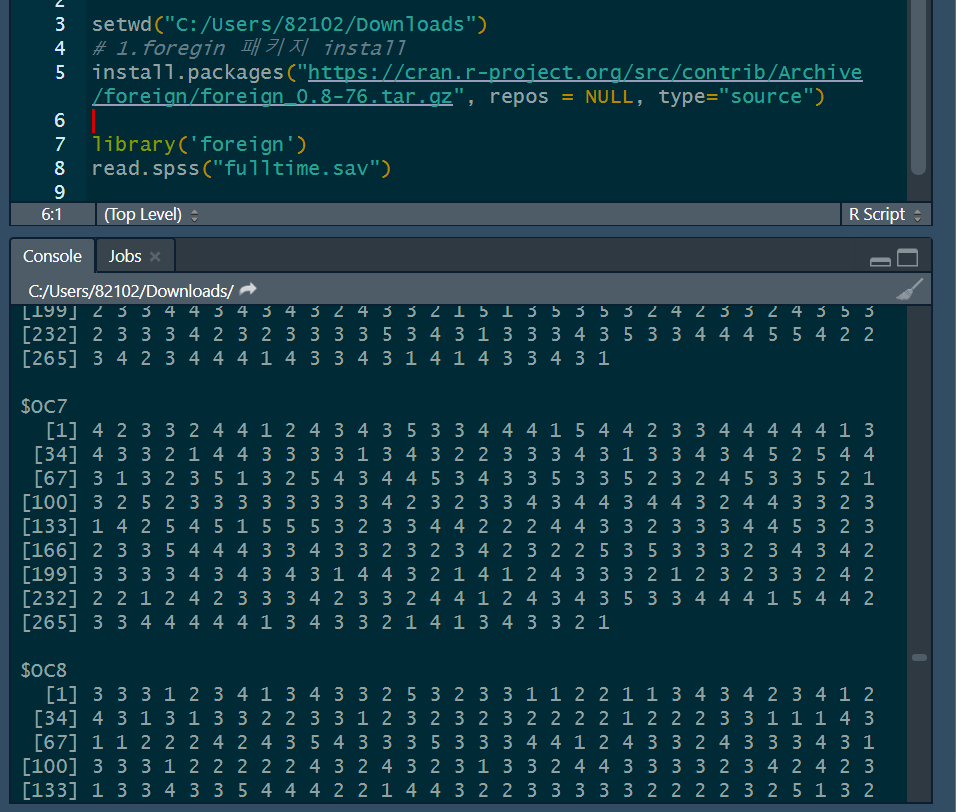Click the foreign_0.8-76.tar.gz link portion
956x812 pixels.
[x=326, y=96]
